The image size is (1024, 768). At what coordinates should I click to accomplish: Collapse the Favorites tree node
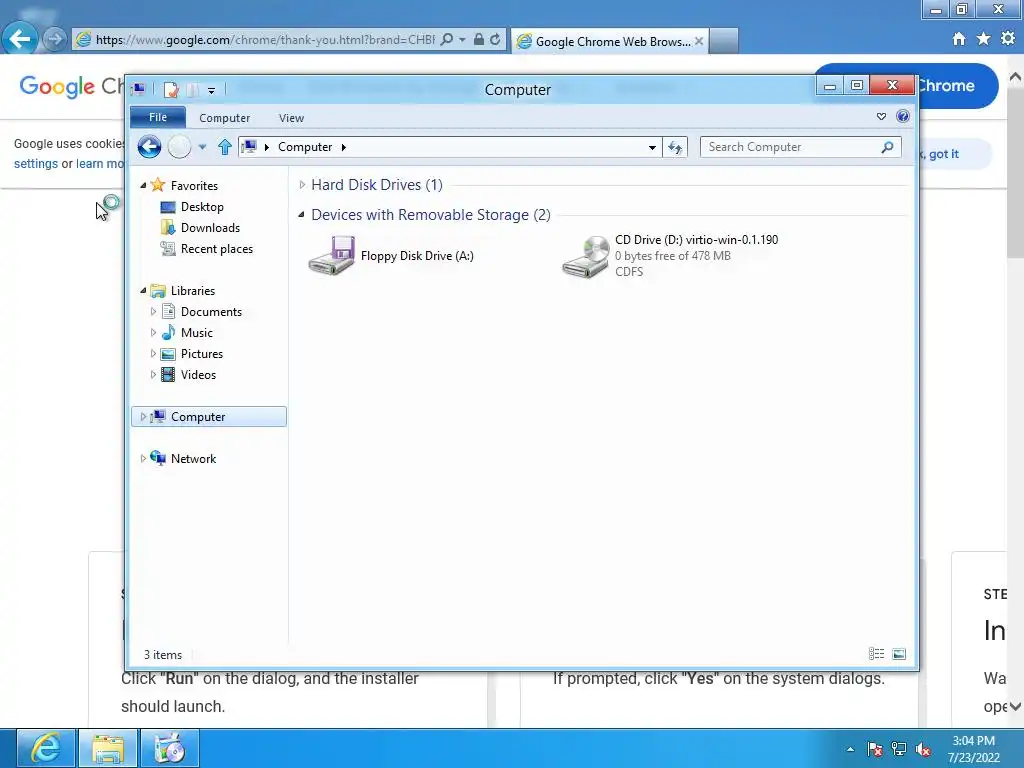click(143, 185)
